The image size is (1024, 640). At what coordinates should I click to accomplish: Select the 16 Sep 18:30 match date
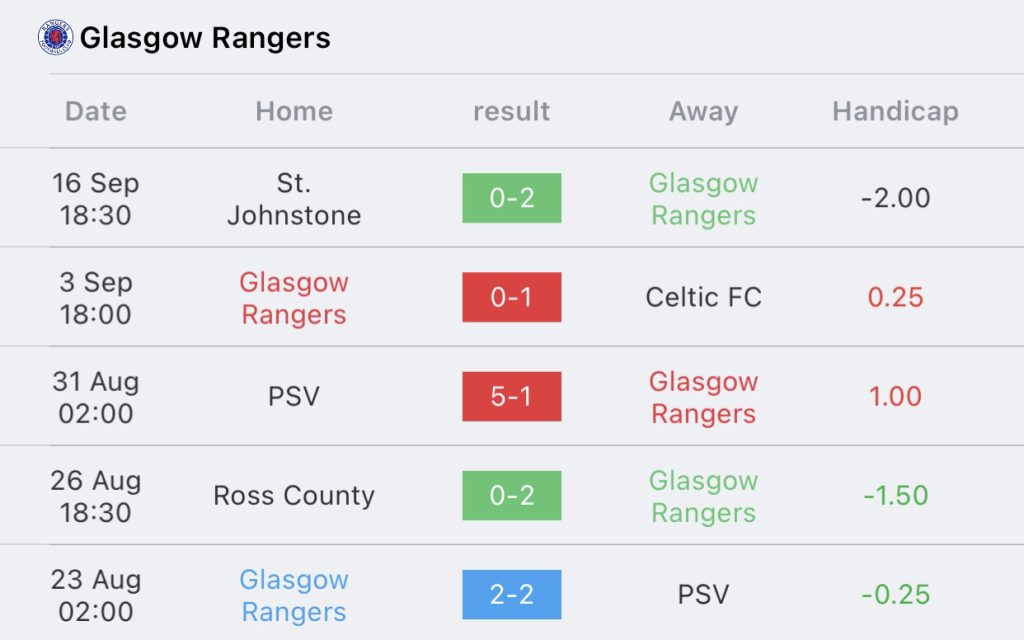coord(96,199)
